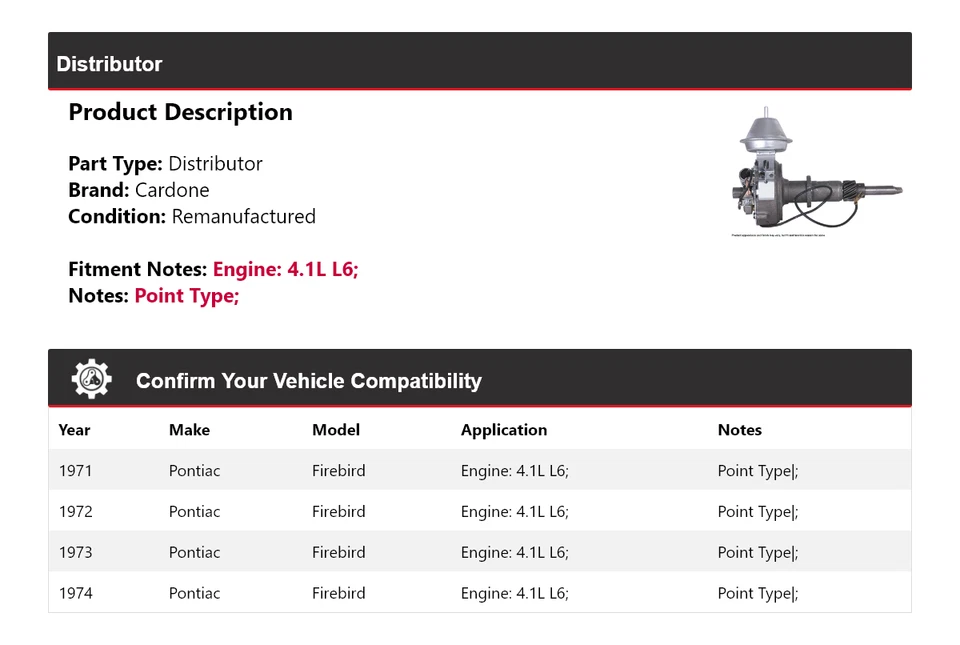Click the Distributor header bar title
This screenshot has width=960, height=645.
coord(109,64)
